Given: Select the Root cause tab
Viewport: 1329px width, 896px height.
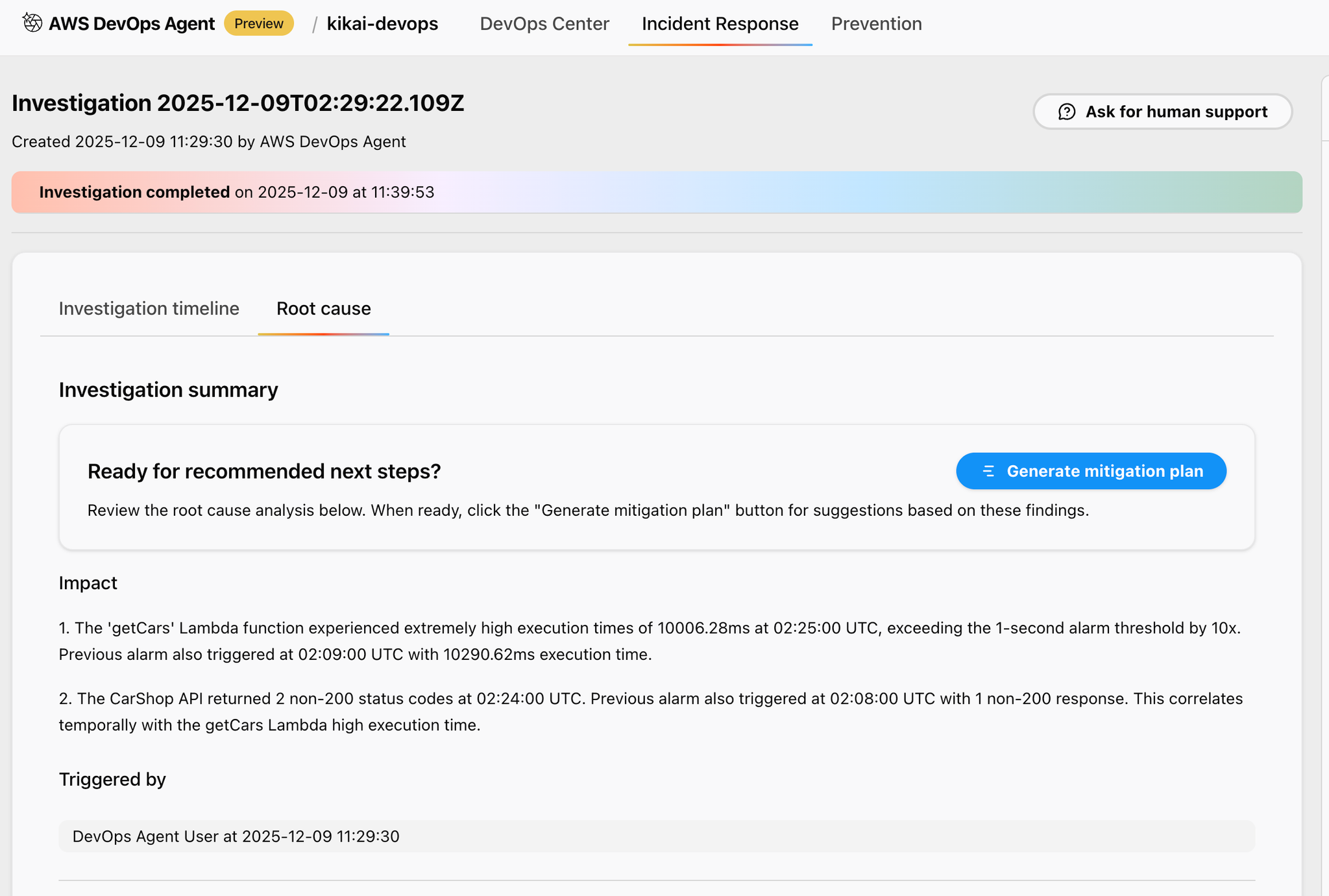Looking at the screenshot, I should point(323,308).
